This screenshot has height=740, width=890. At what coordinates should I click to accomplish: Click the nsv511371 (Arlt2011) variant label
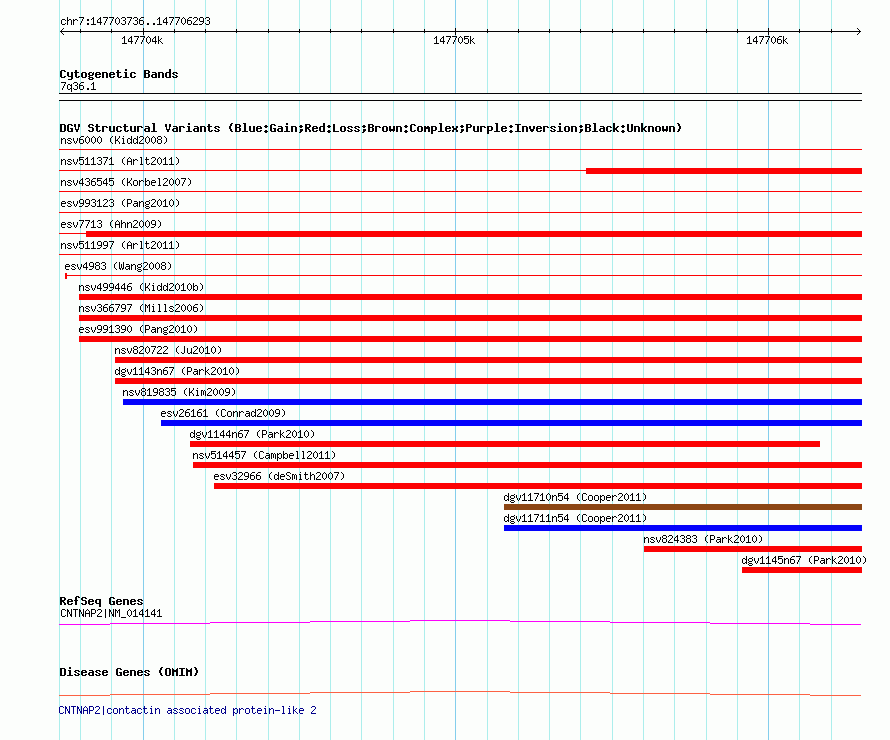coord(120,161)
